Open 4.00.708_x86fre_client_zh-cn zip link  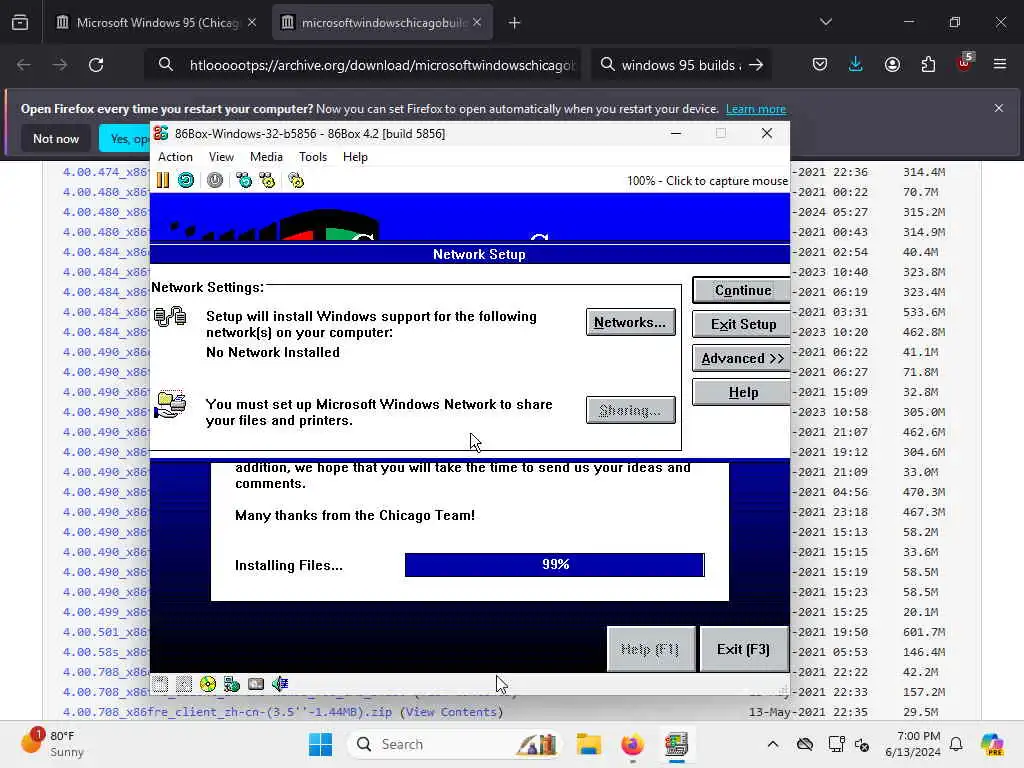[x=227, y=712]
